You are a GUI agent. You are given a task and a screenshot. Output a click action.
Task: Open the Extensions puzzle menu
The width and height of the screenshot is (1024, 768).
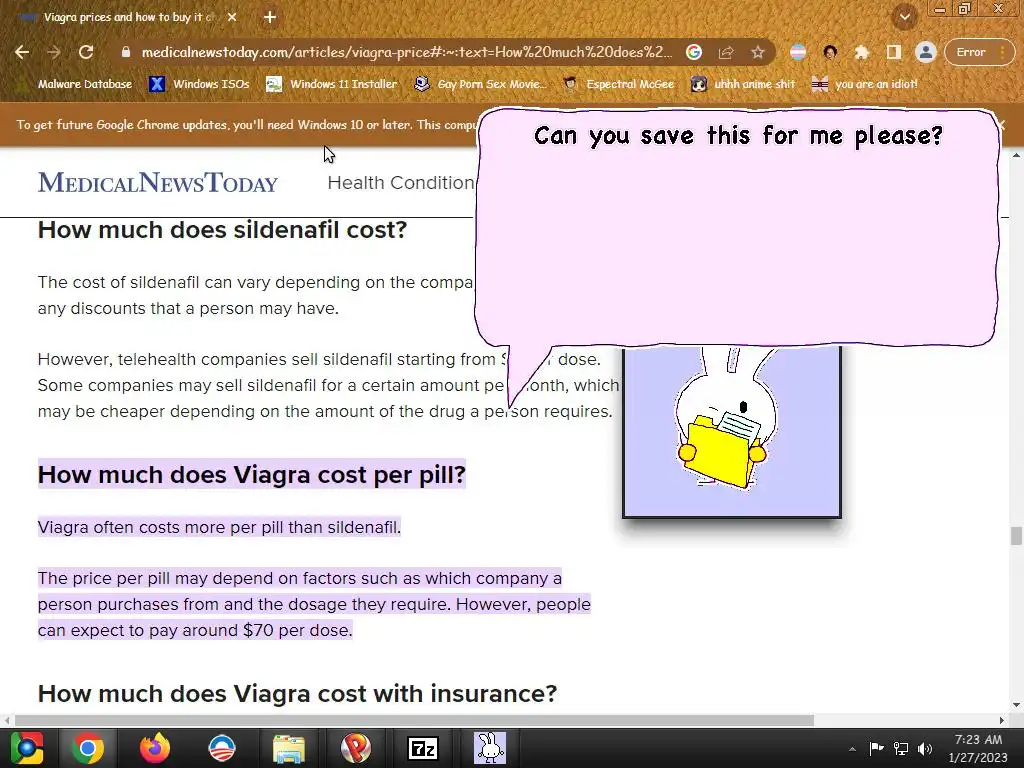pos(862,52)
